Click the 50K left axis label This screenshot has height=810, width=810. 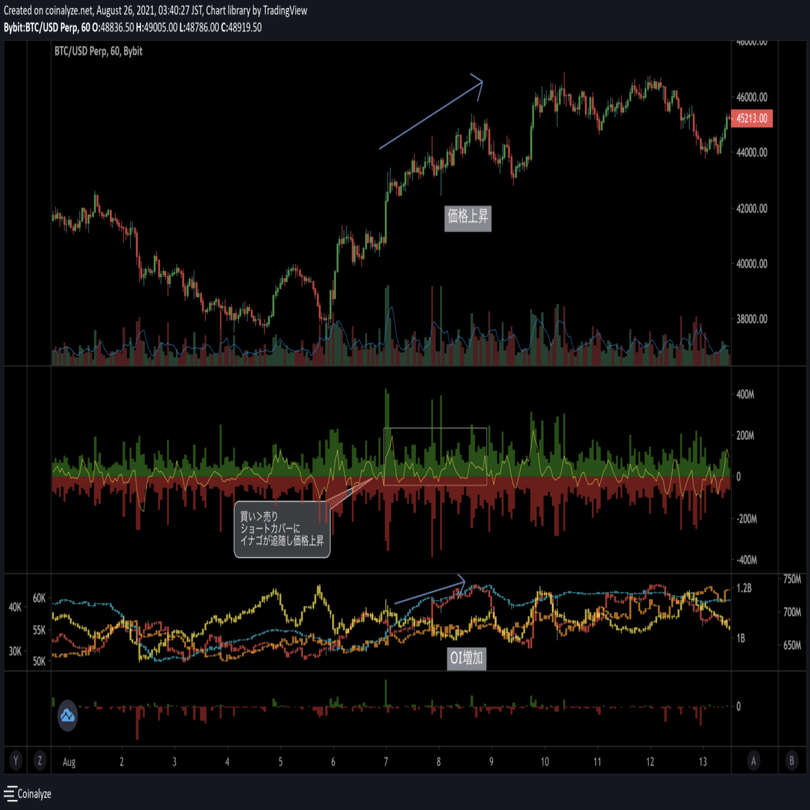point(39,661)
